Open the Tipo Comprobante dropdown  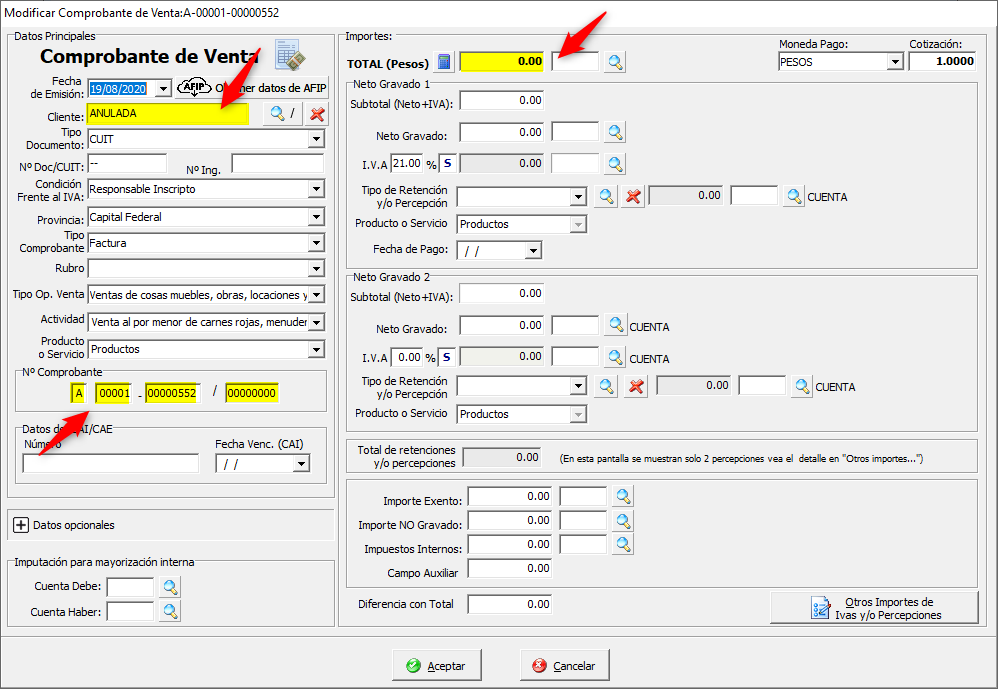pos(316,243)
